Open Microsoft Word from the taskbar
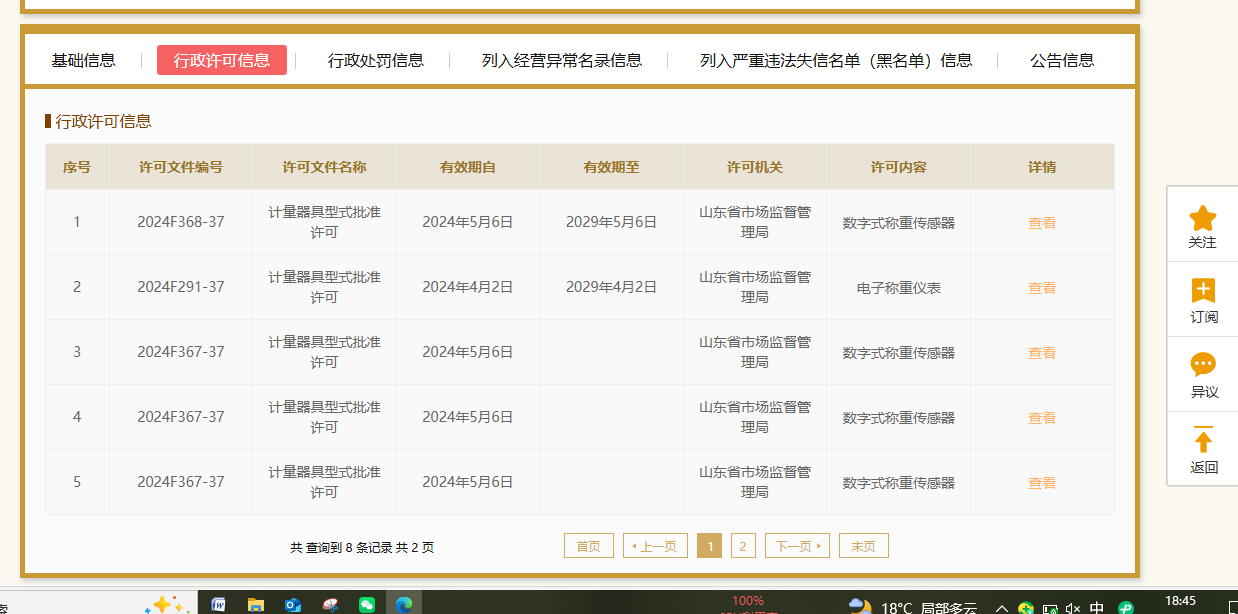1238x614 pixels. click(218, 604)
